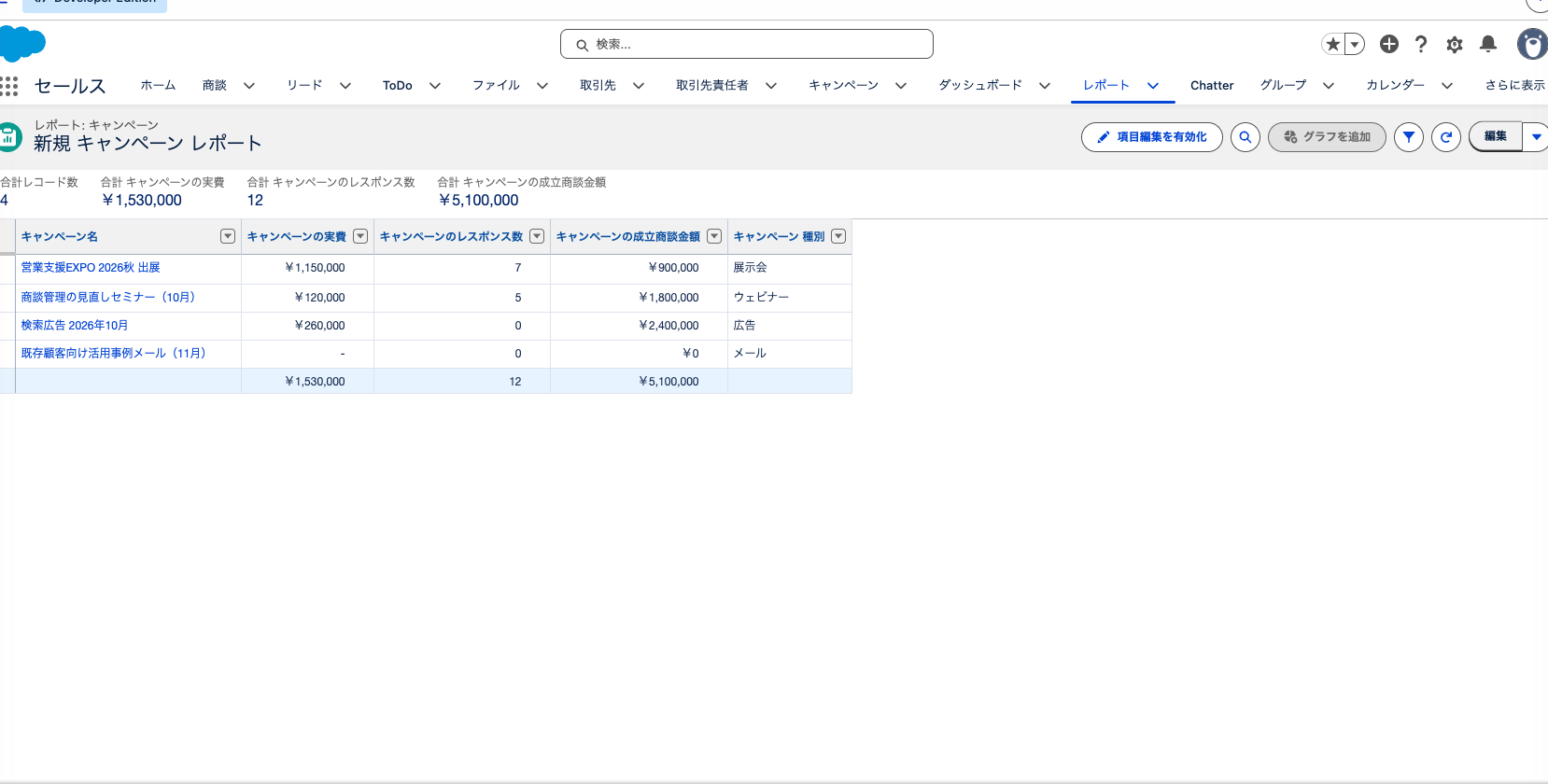Click the 編集 button
The image size is (1548, 784).
click(1496, 136)
